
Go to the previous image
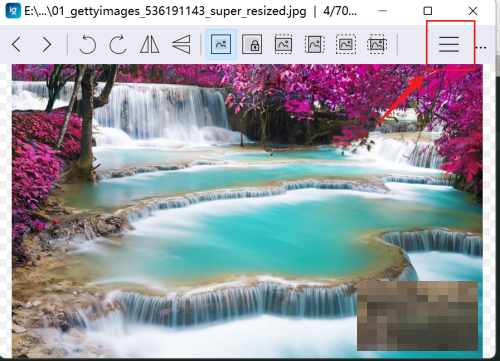[16, 44]
